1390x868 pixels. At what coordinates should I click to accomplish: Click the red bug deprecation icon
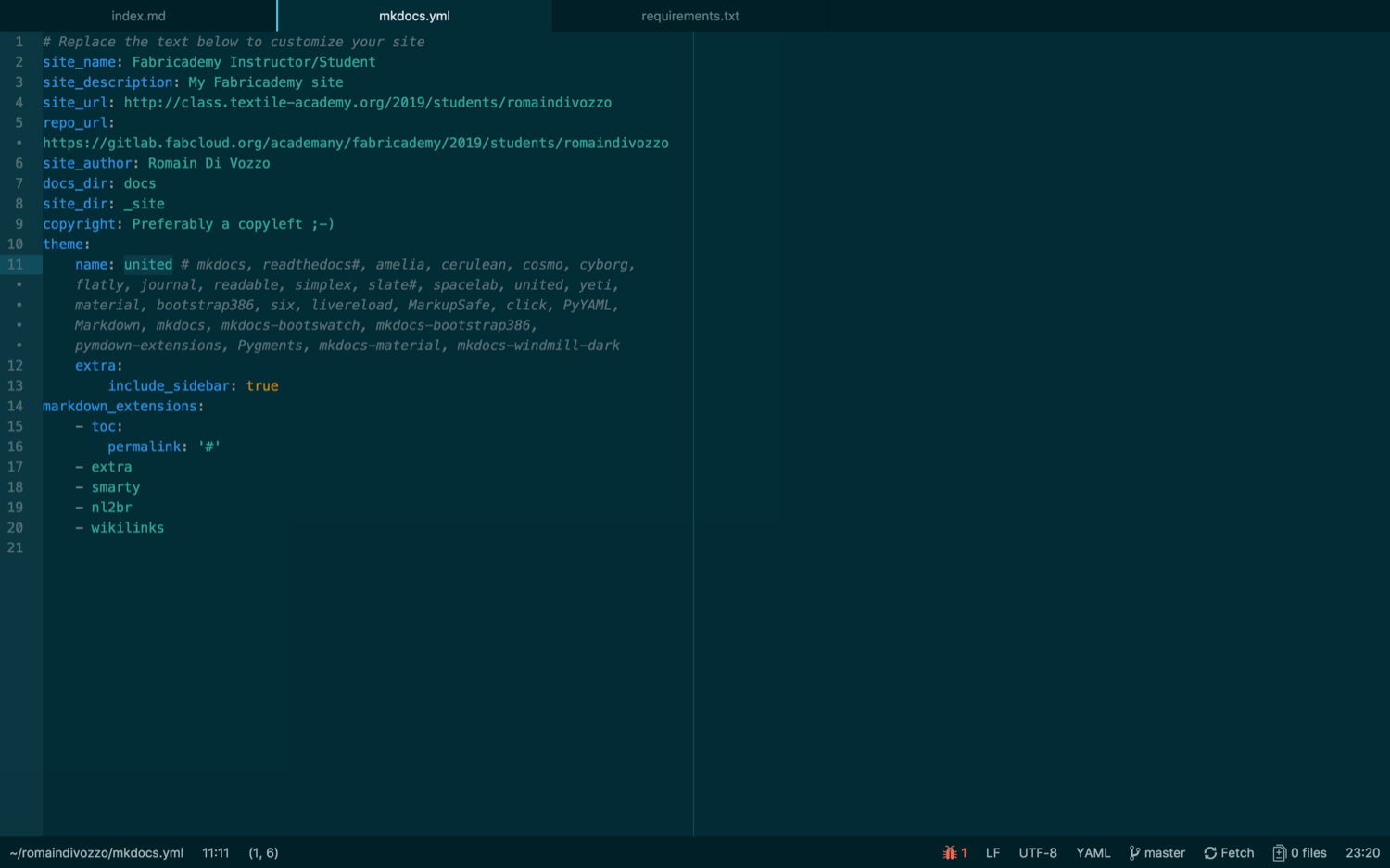(949, 852)
